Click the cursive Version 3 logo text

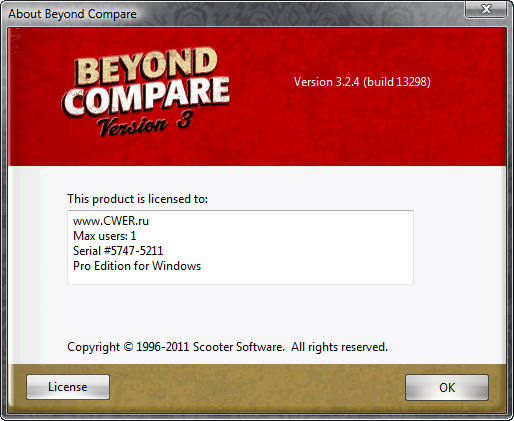coord(145,124)
